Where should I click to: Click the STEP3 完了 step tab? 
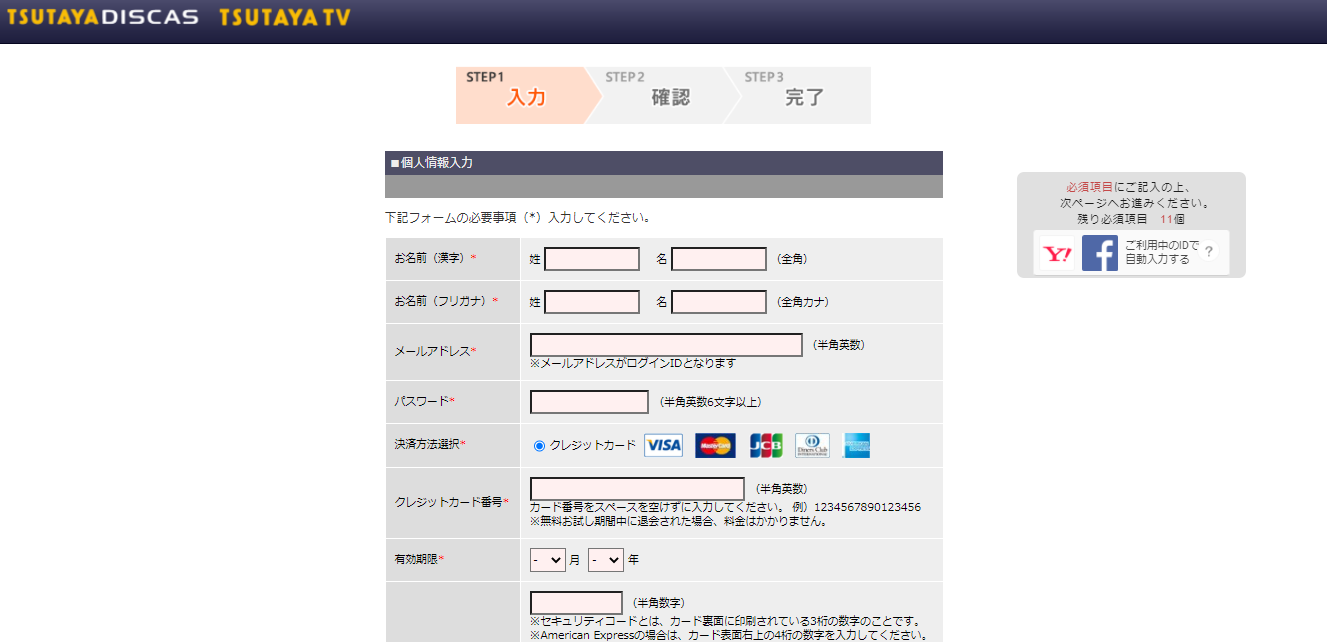tap(800, 95)
